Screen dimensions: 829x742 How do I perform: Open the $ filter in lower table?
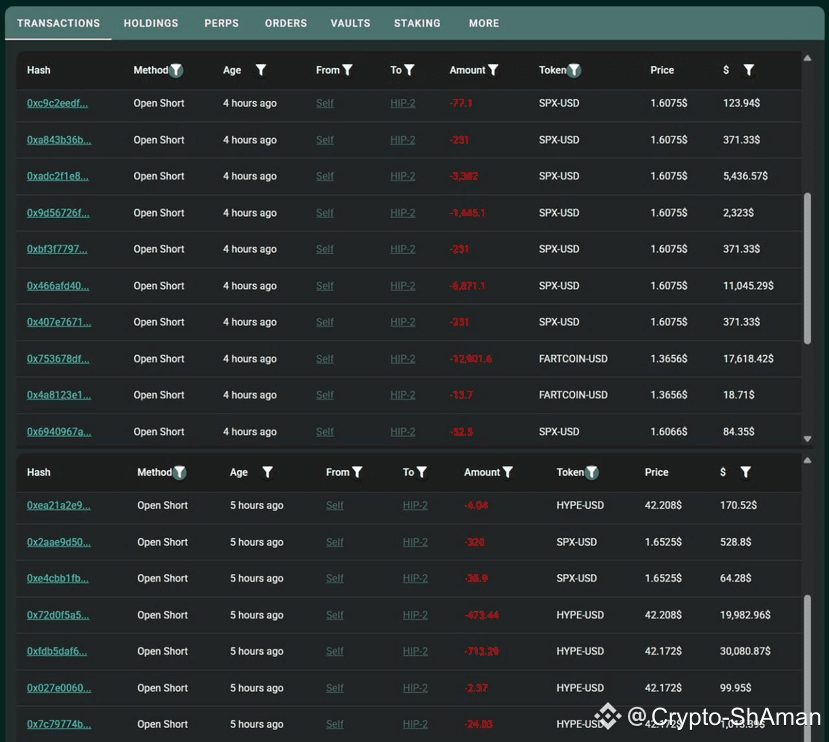tap(745, 472)
